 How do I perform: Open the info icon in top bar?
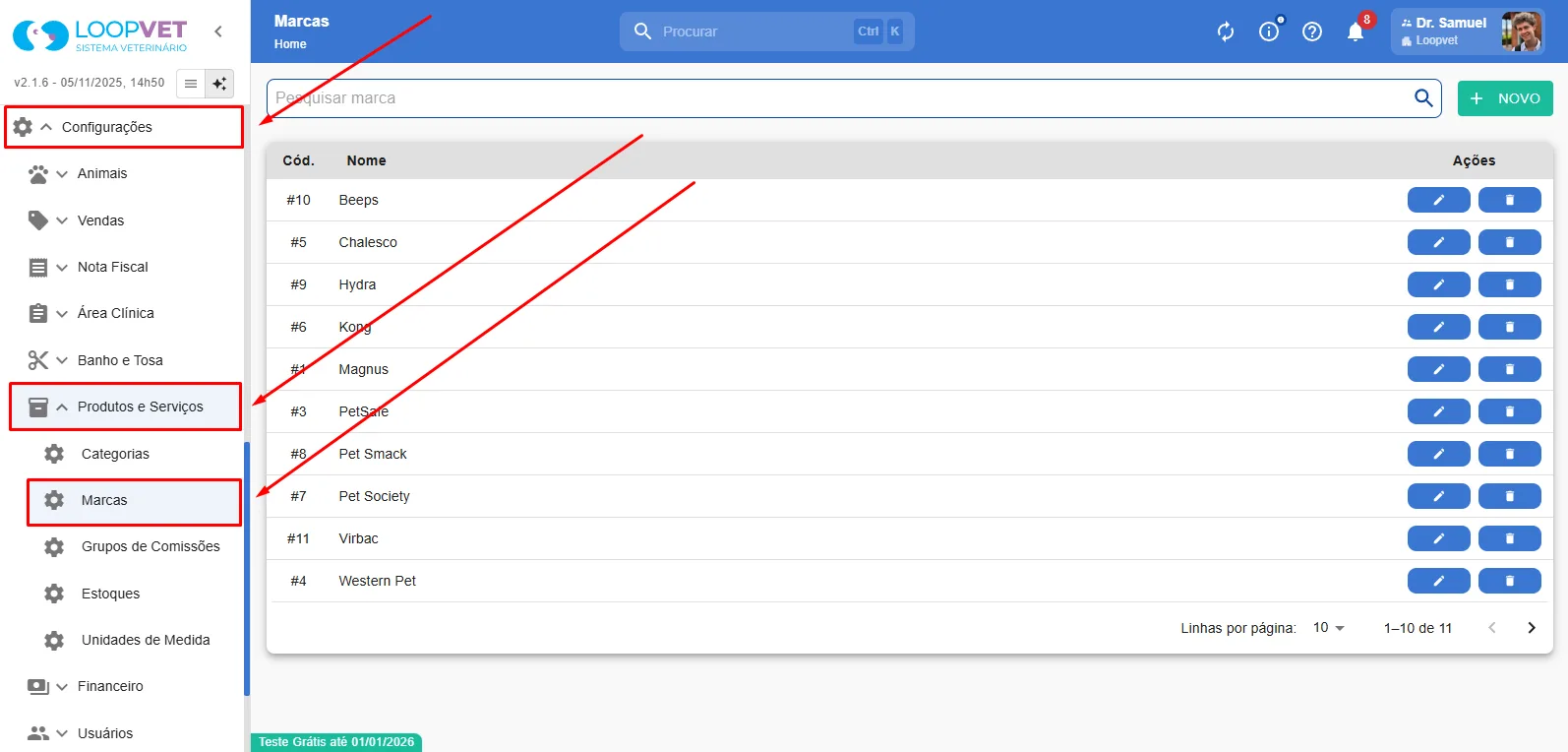(x=1269, y=31)
